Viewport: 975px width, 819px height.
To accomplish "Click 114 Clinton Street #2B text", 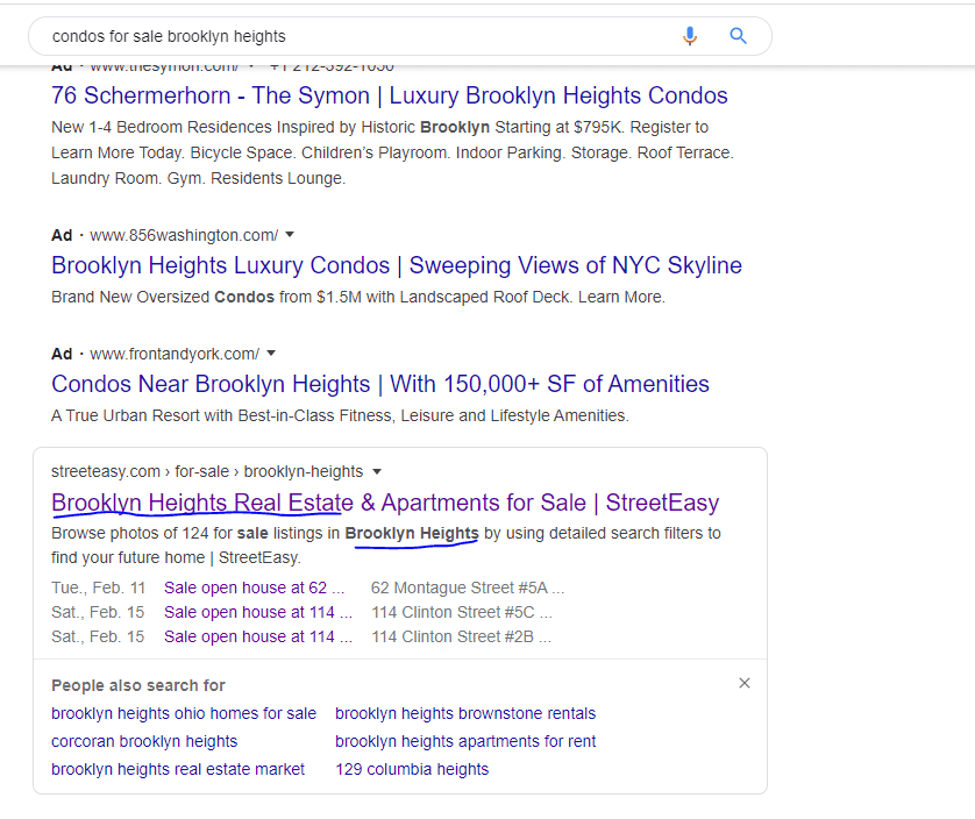I will (x=461, y=637).
